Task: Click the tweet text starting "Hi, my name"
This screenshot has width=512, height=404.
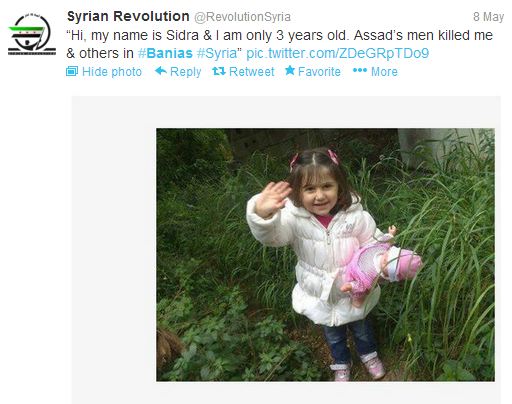Action: point(279,44)
